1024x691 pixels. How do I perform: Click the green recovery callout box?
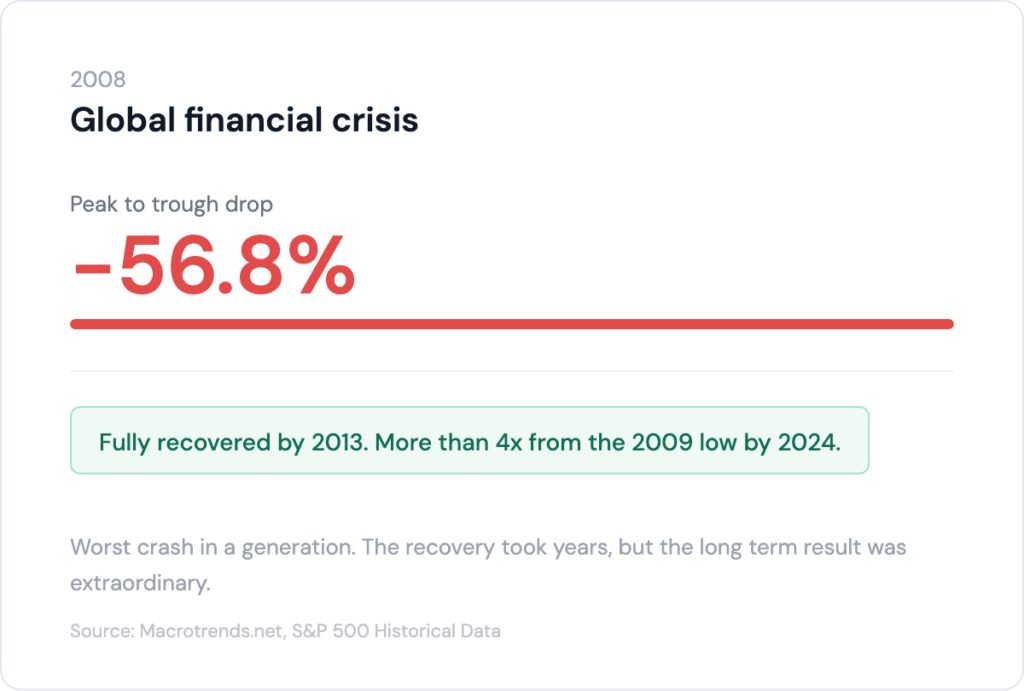[469, 440]
